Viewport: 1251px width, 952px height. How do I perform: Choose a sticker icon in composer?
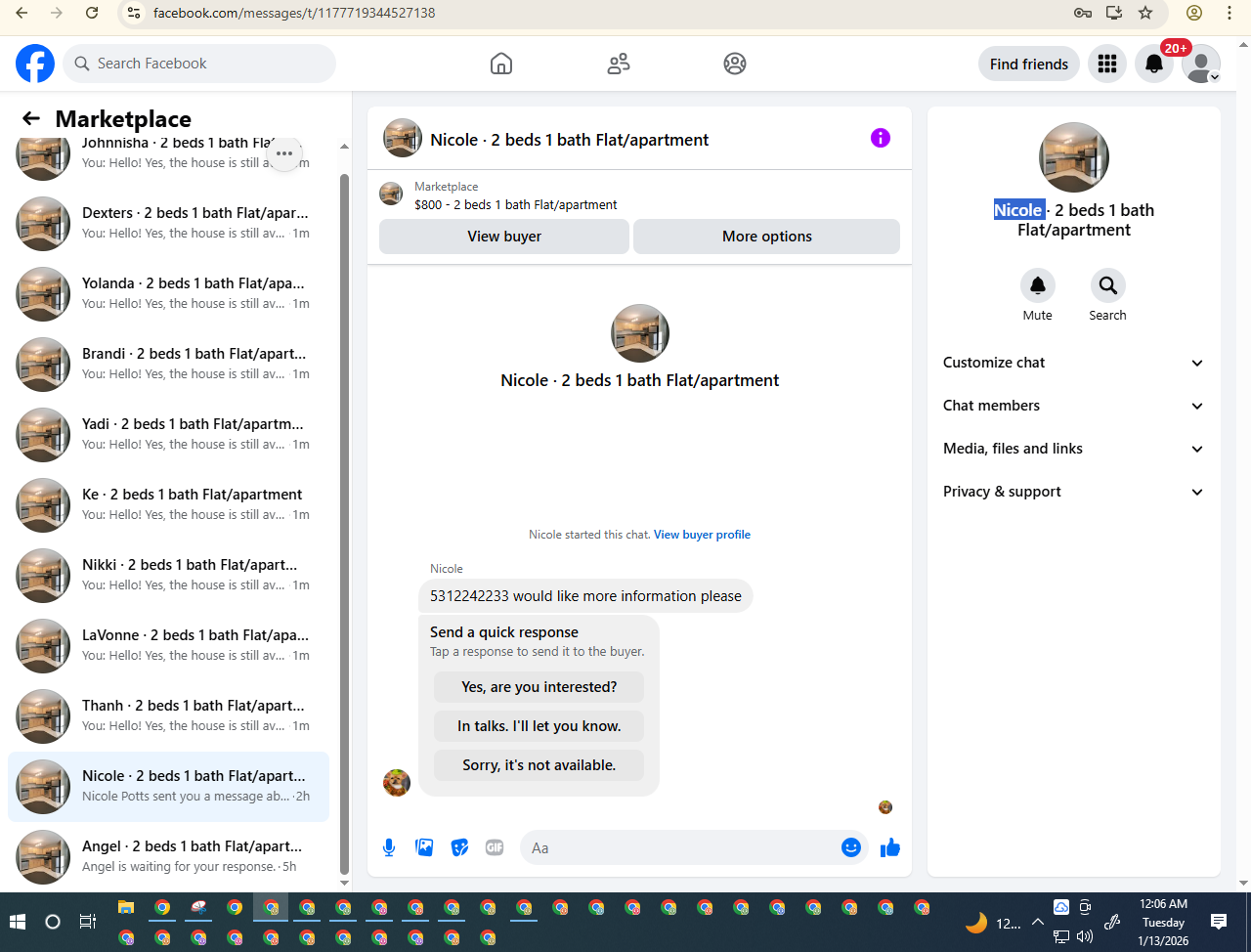pyautogui.click(x=459, y=847)
